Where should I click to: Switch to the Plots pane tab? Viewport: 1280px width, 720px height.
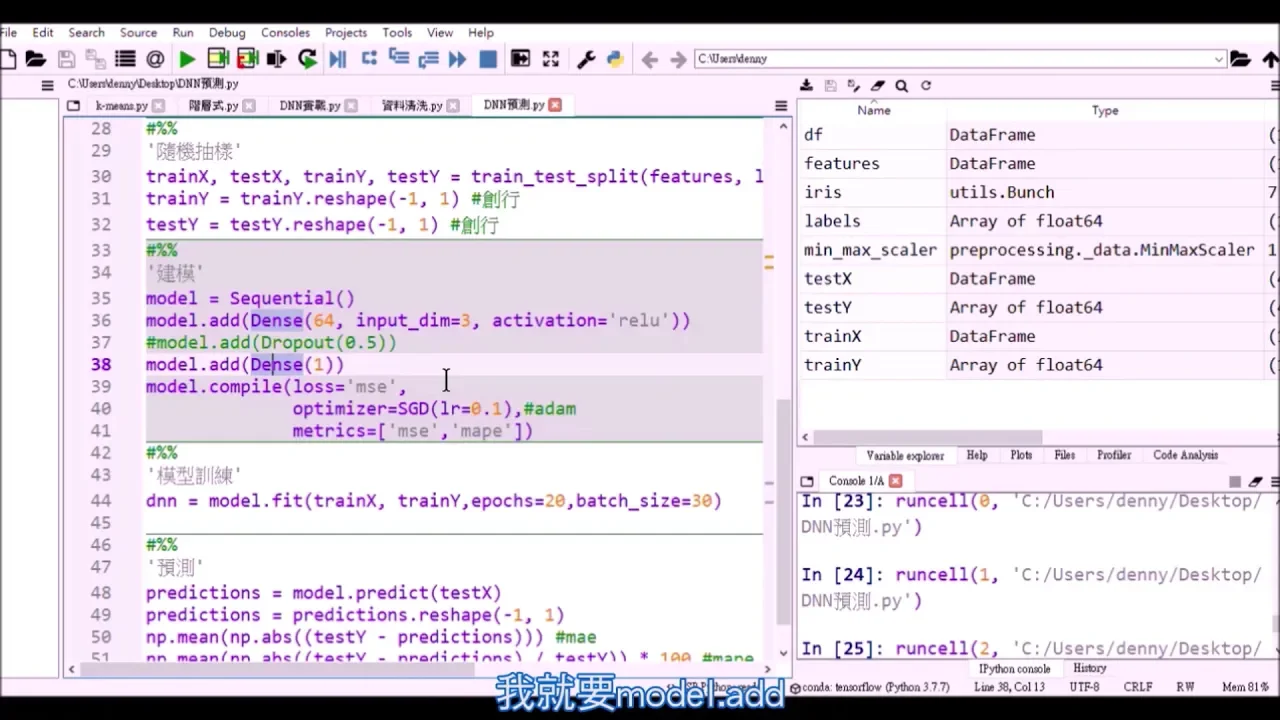tap(1021, 455)
